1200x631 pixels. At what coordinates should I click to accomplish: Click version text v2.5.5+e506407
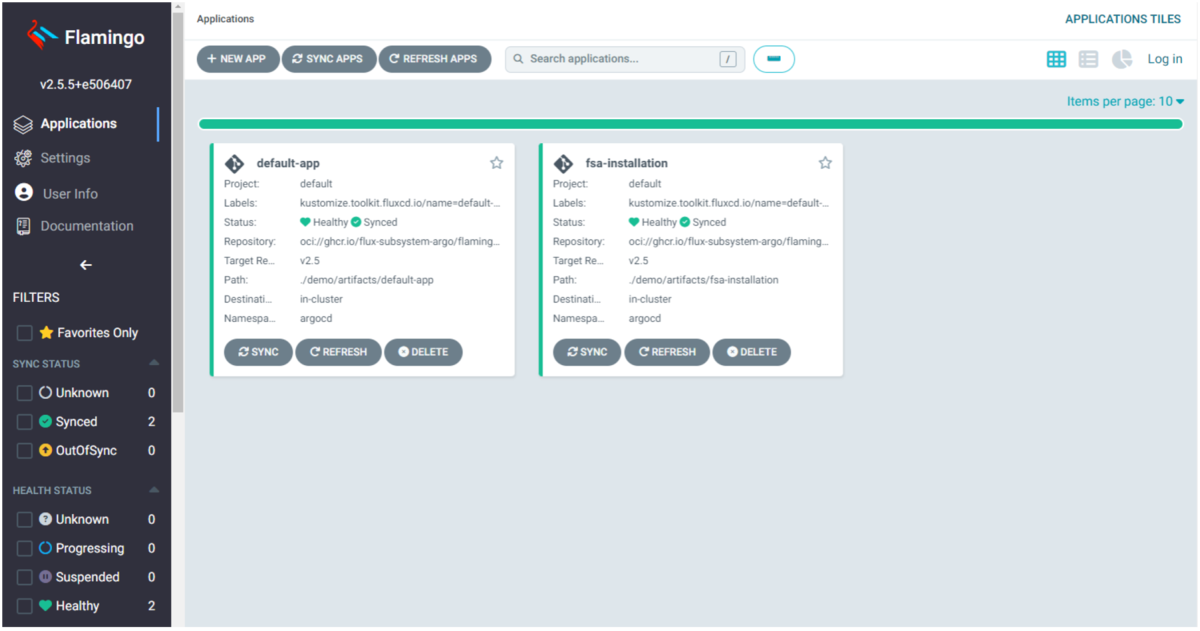86,85
